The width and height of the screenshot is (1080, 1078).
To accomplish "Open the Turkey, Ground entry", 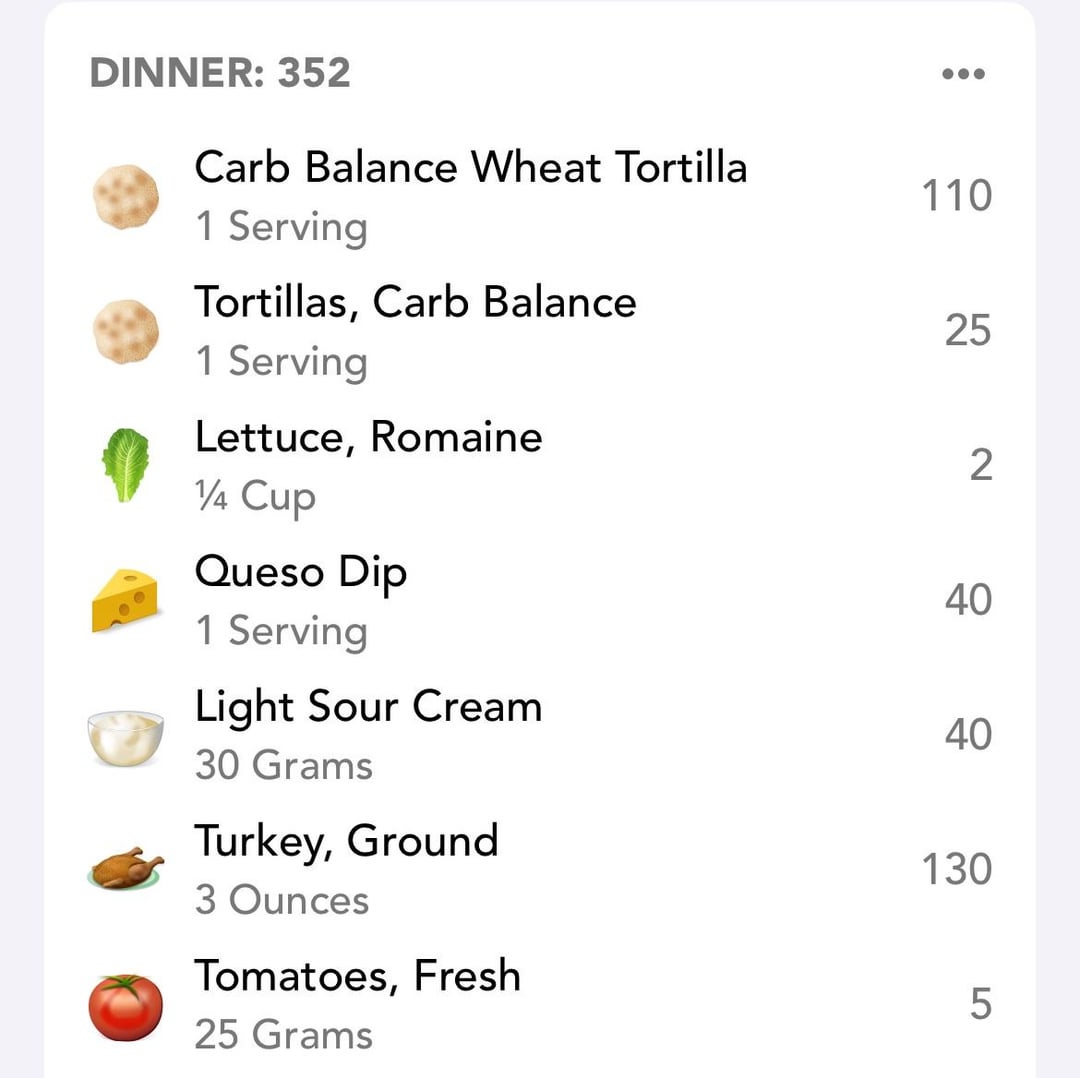I will tap(540, 870).
